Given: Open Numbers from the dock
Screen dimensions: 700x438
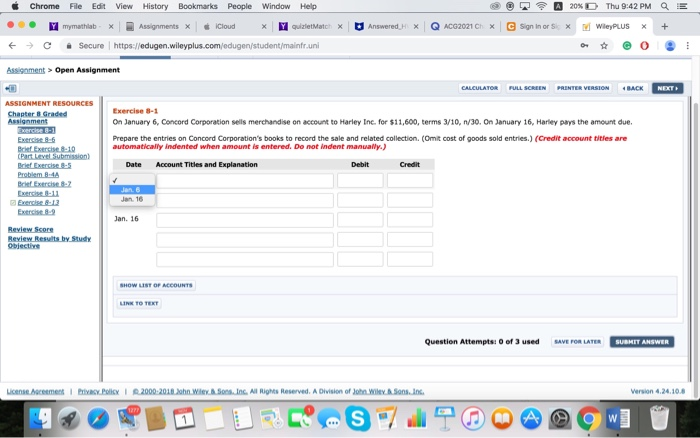Looking at the screenshot, I should 416,419.
